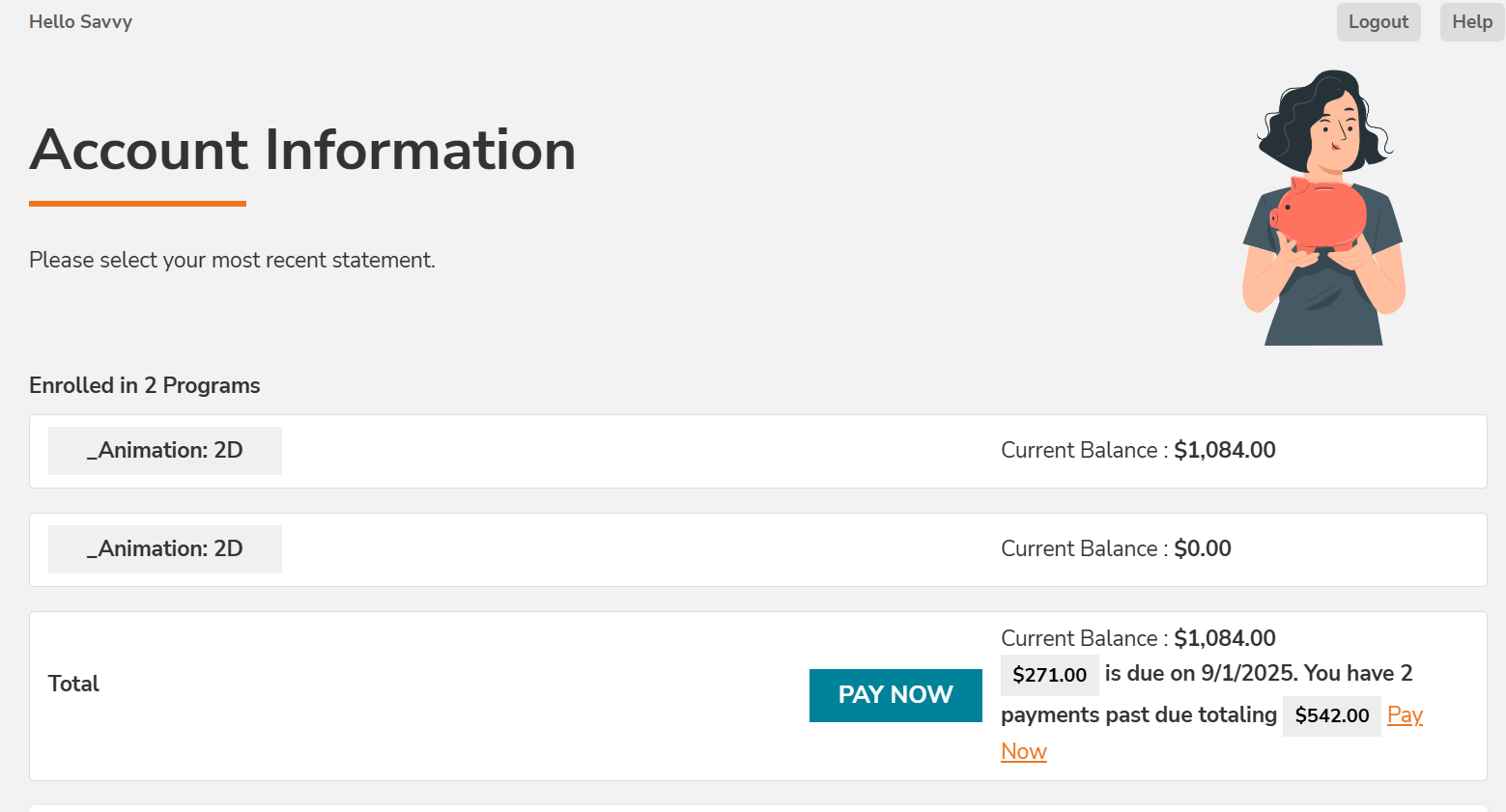Click the 'payments past due totaling' text
1506x812 pixels.
[1138, 714]
